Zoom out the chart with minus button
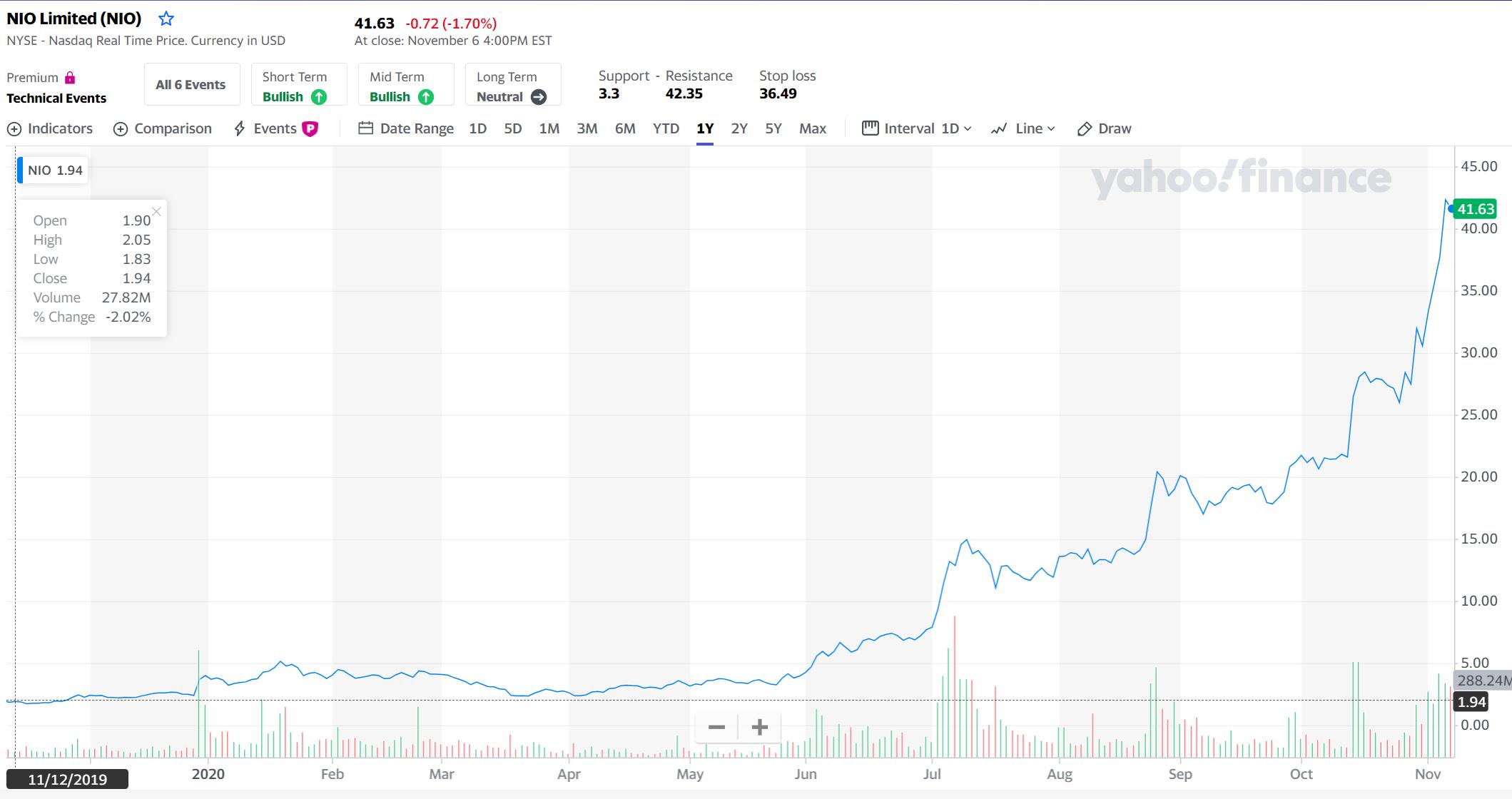This screenshot has width=1512, height=799. (x=716, y=727)
